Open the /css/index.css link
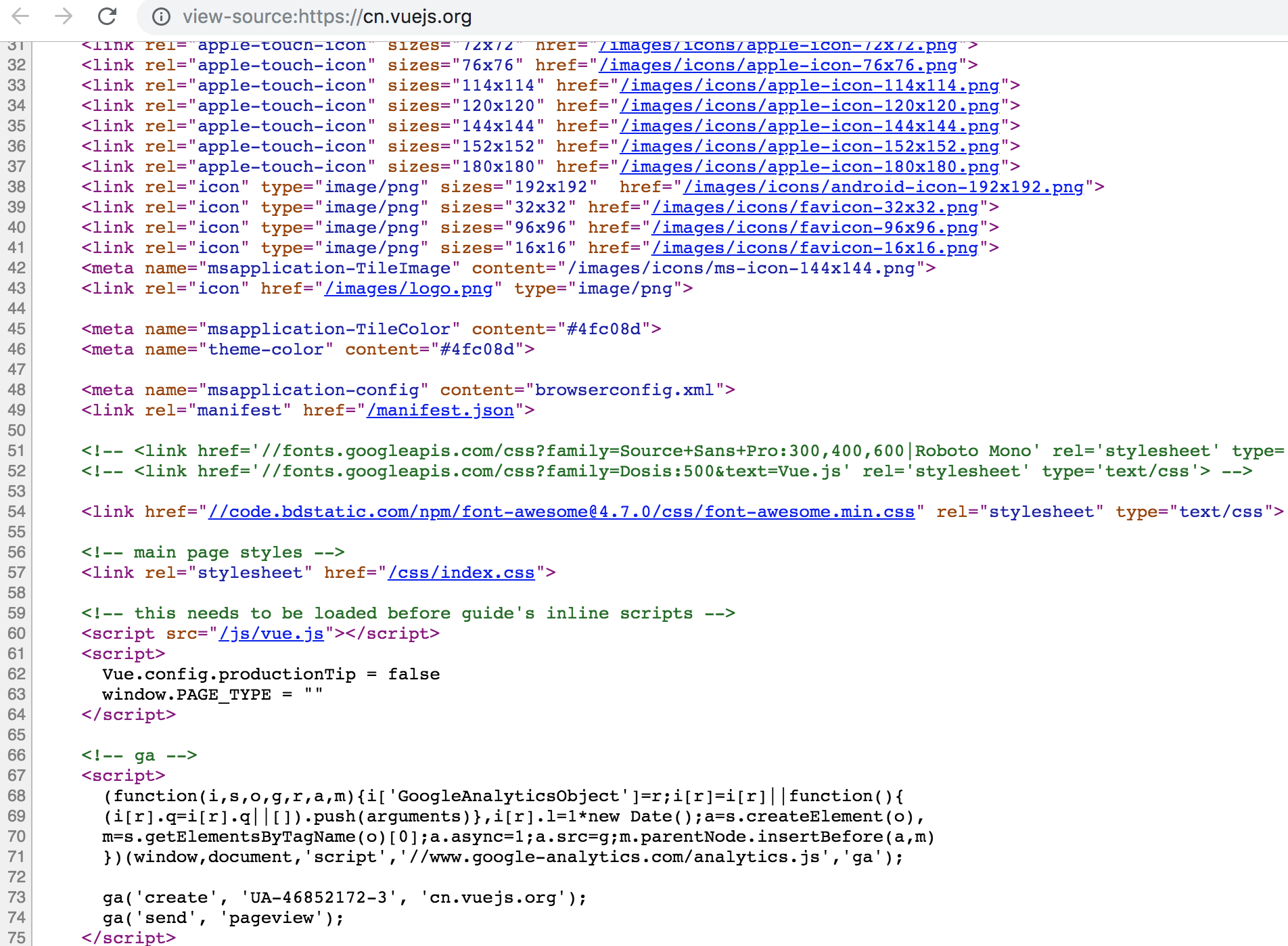The width and height of the screenshot is (1288, 946). click(x=461, y=573)
